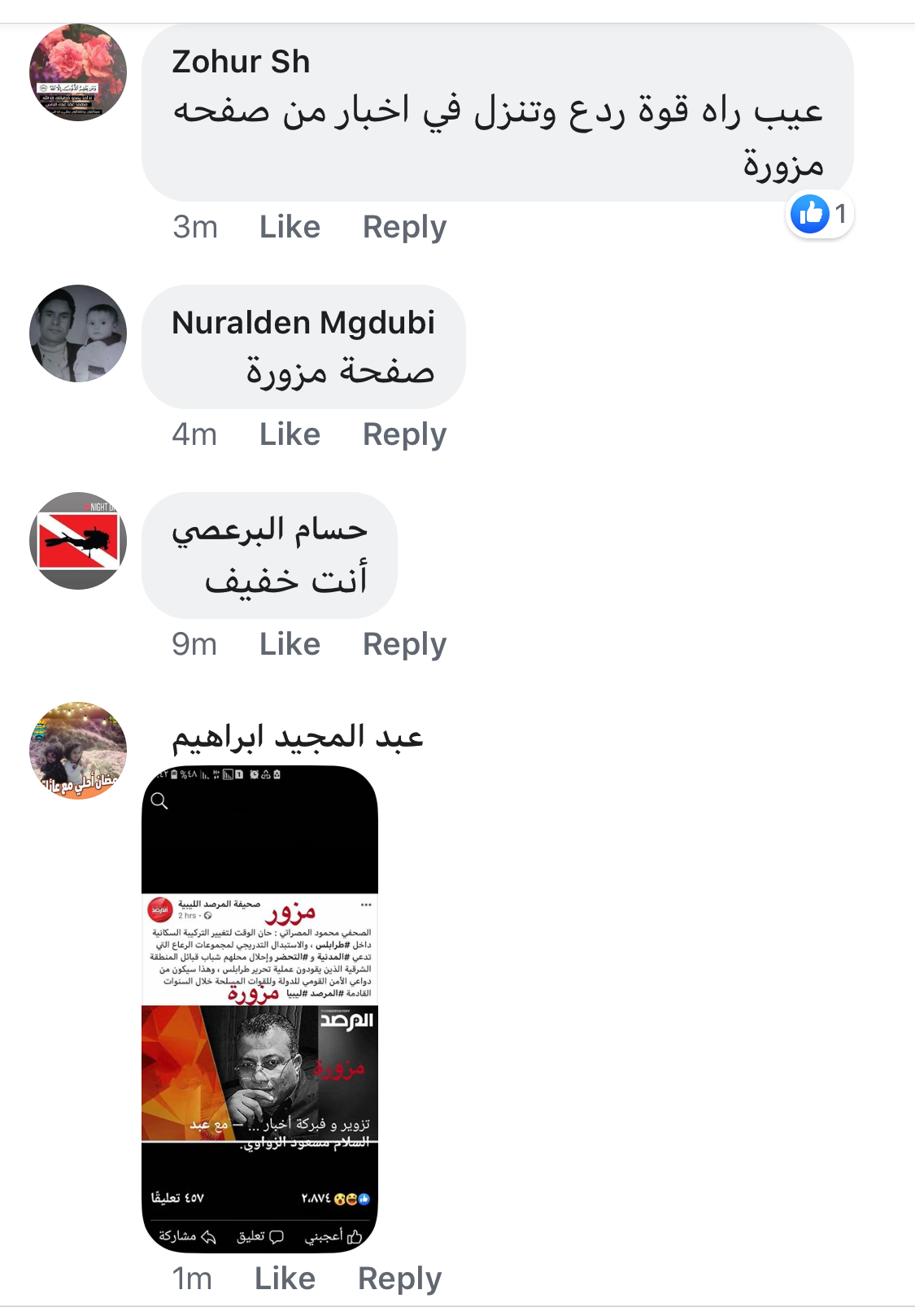The height and width of the screenshot is (1316, 915).
Task: Reply to the أنت خفيف comment
Action: pos(404,645)
